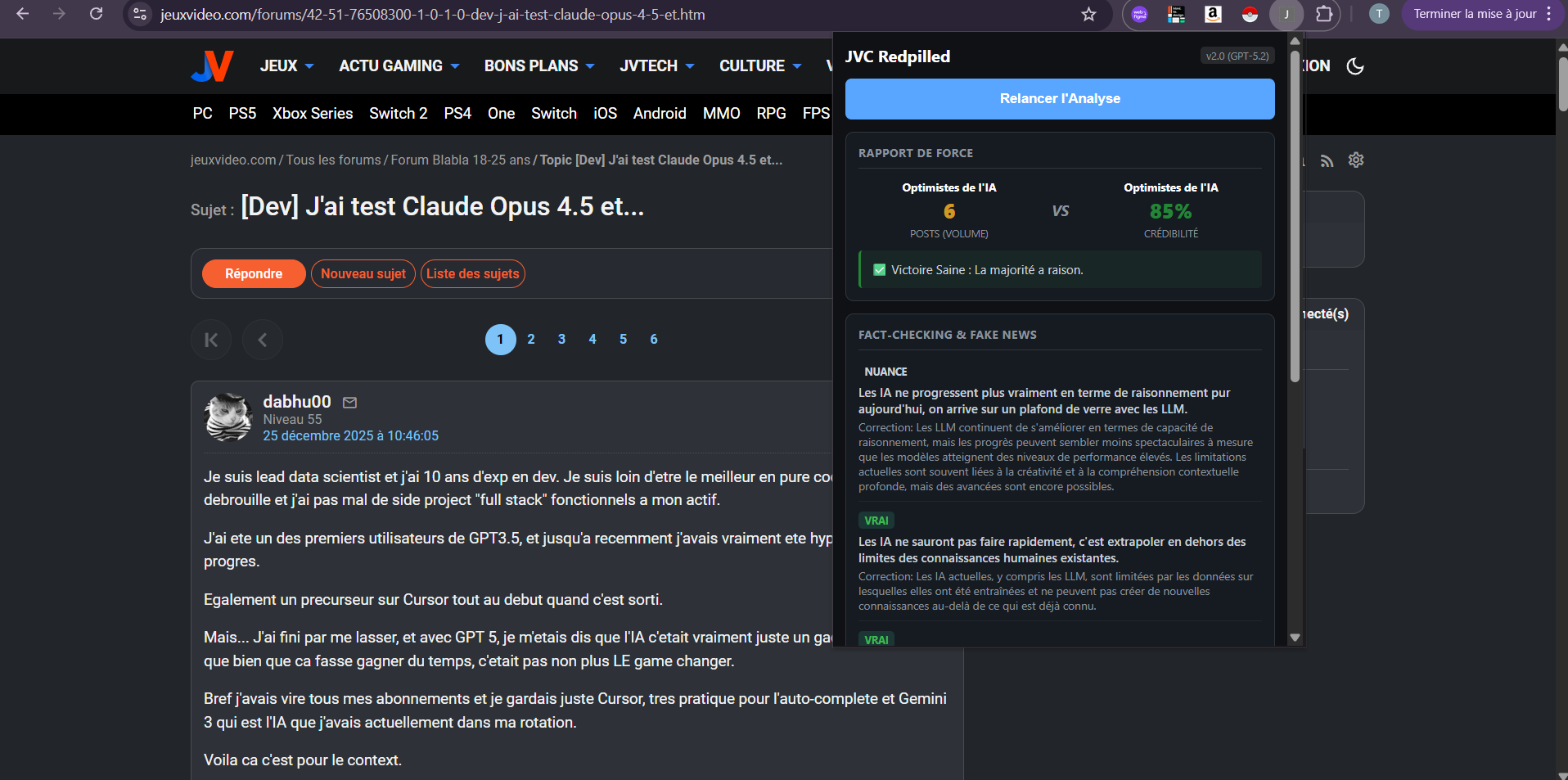Open the Amazon extension icon
Screen dimensions: 1568x780
1213,14
